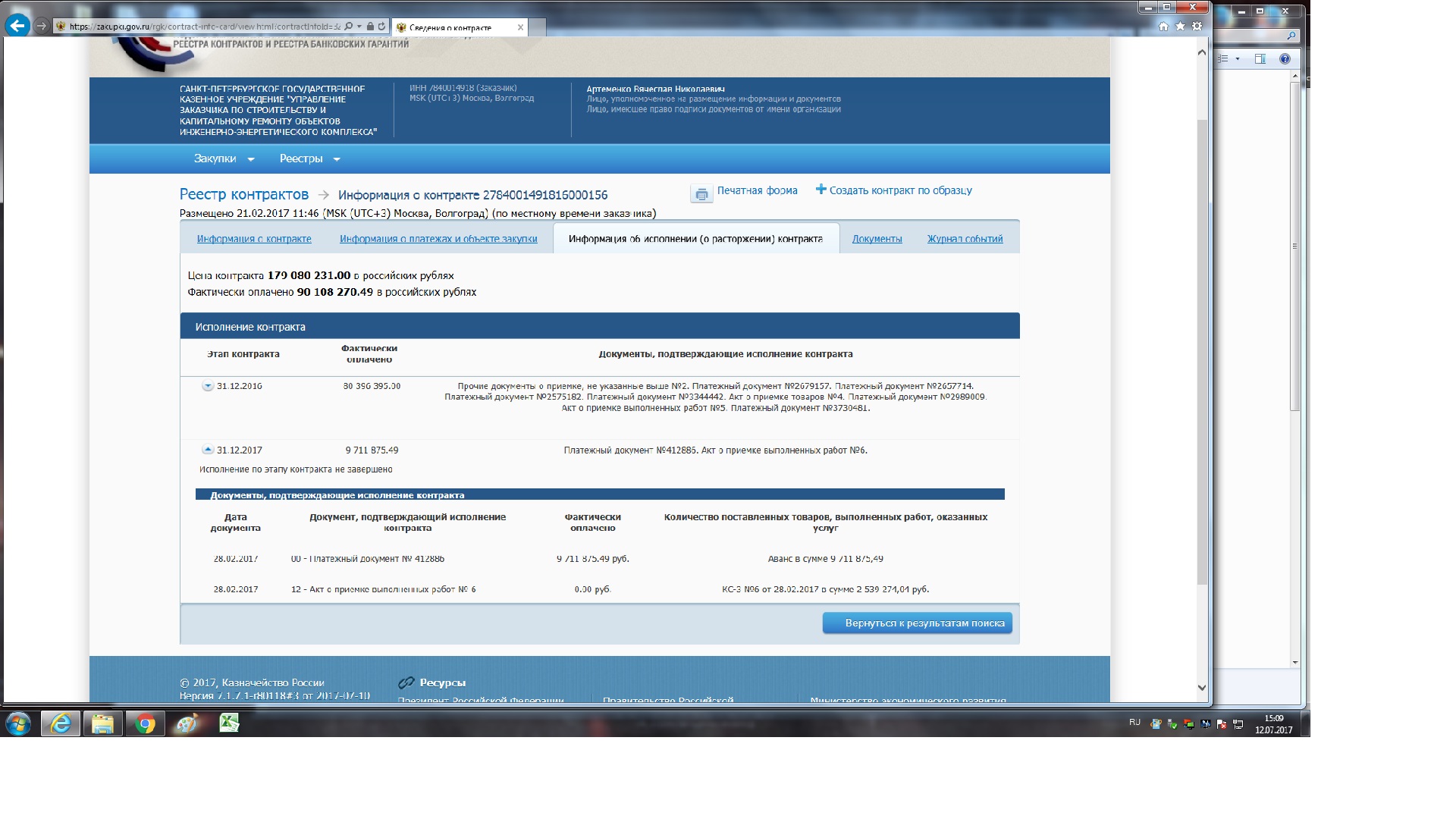Open the 'Закупки' navigation menu
The width and height of the screenshot is (1456, 819).
[215, 158]
